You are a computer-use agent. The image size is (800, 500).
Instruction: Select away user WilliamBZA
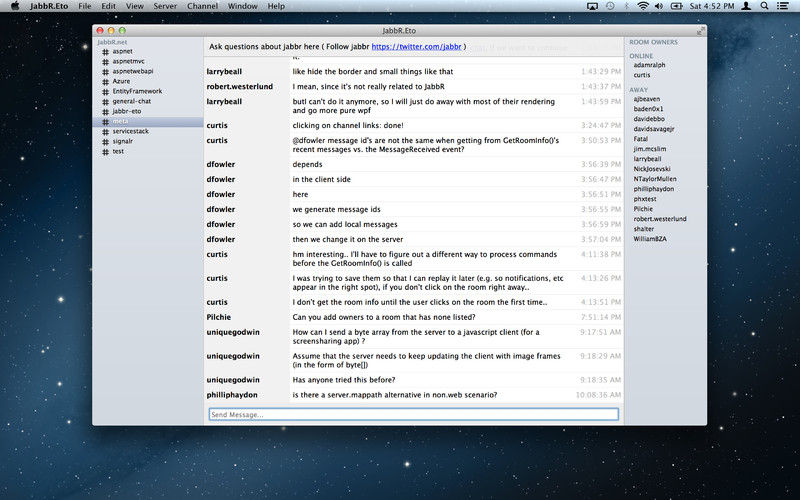649,239
